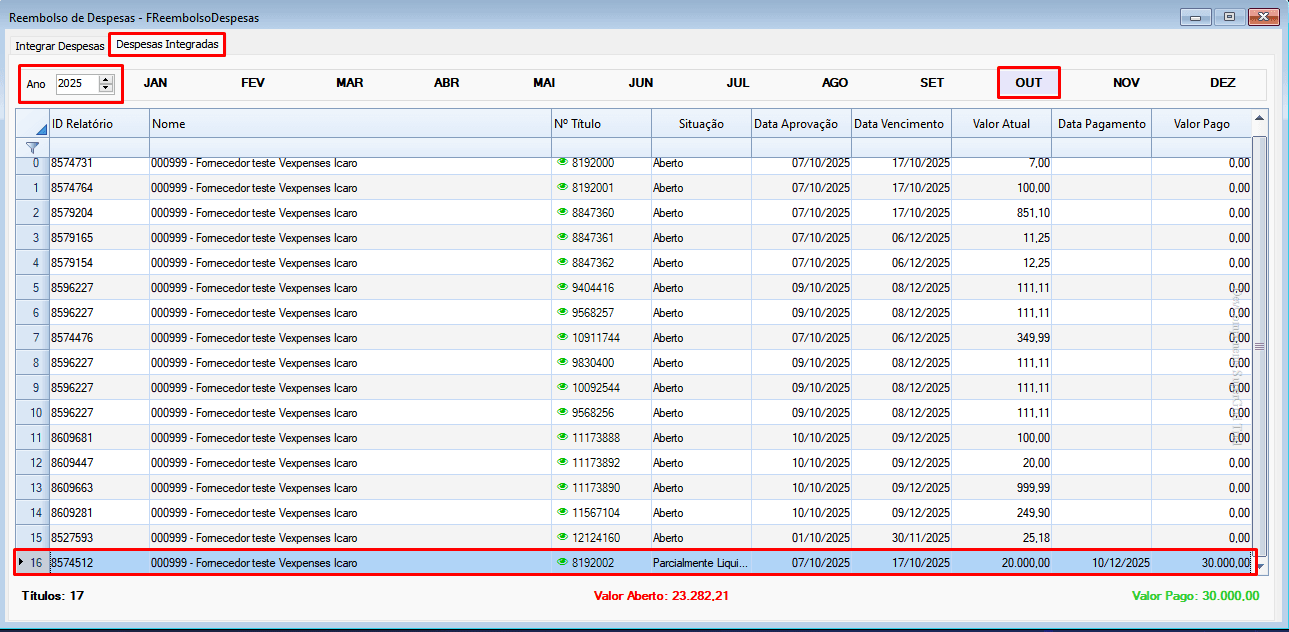Click eye icon on Parcialmente Liquidado row 8192002
This screenshot has height=632, width=1289.
click(x=561, y=562)
